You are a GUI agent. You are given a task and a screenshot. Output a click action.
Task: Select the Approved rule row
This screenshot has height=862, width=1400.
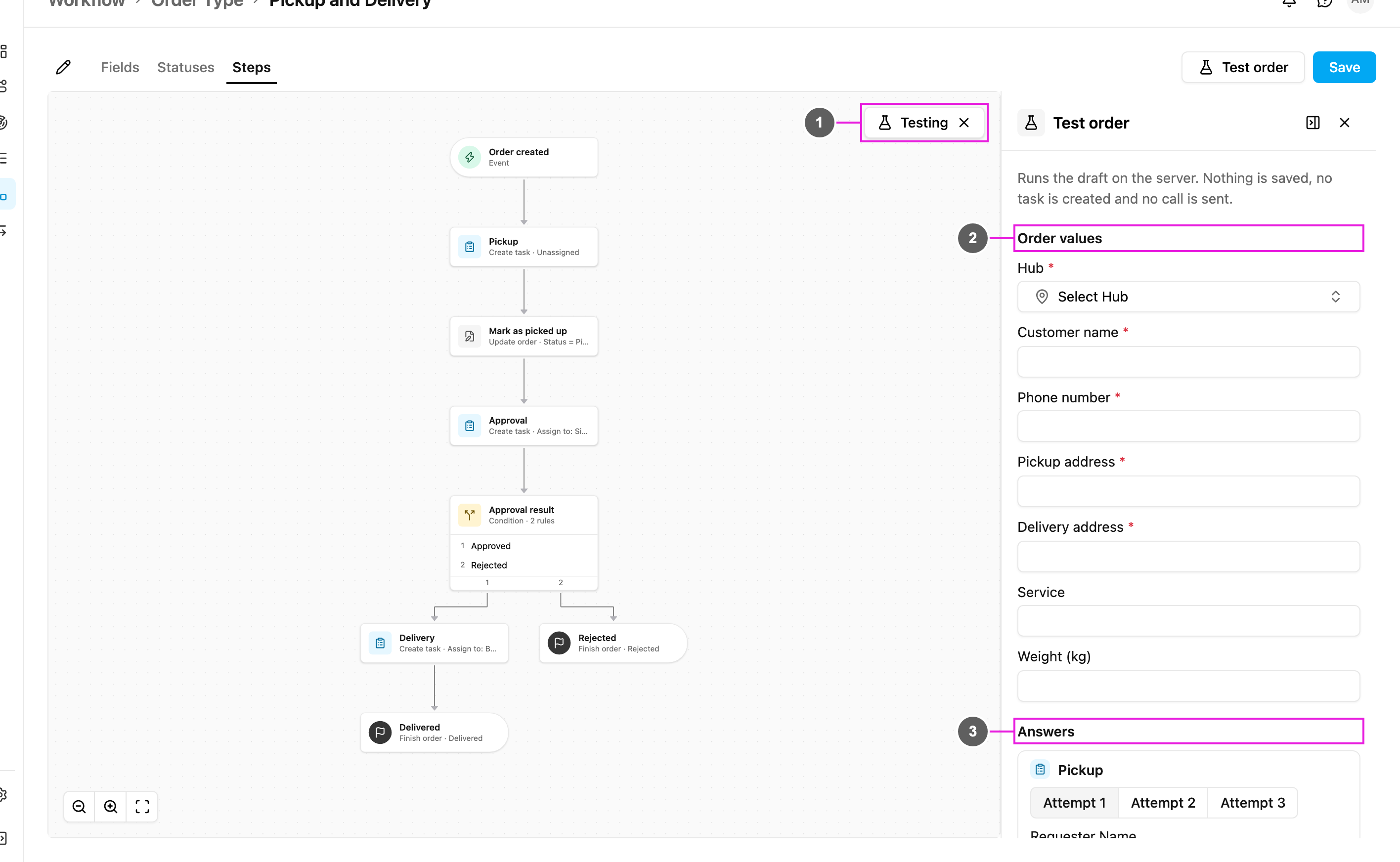[x=524, y=546]
